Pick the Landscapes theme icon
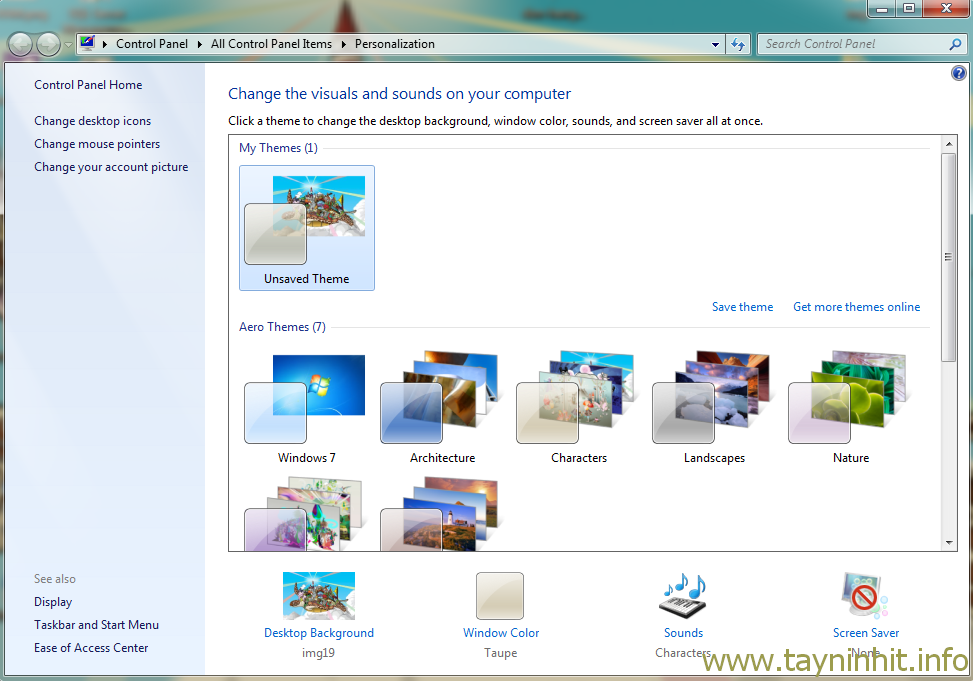This screenshot has width=973, height=681. click(x=714, y=399)
